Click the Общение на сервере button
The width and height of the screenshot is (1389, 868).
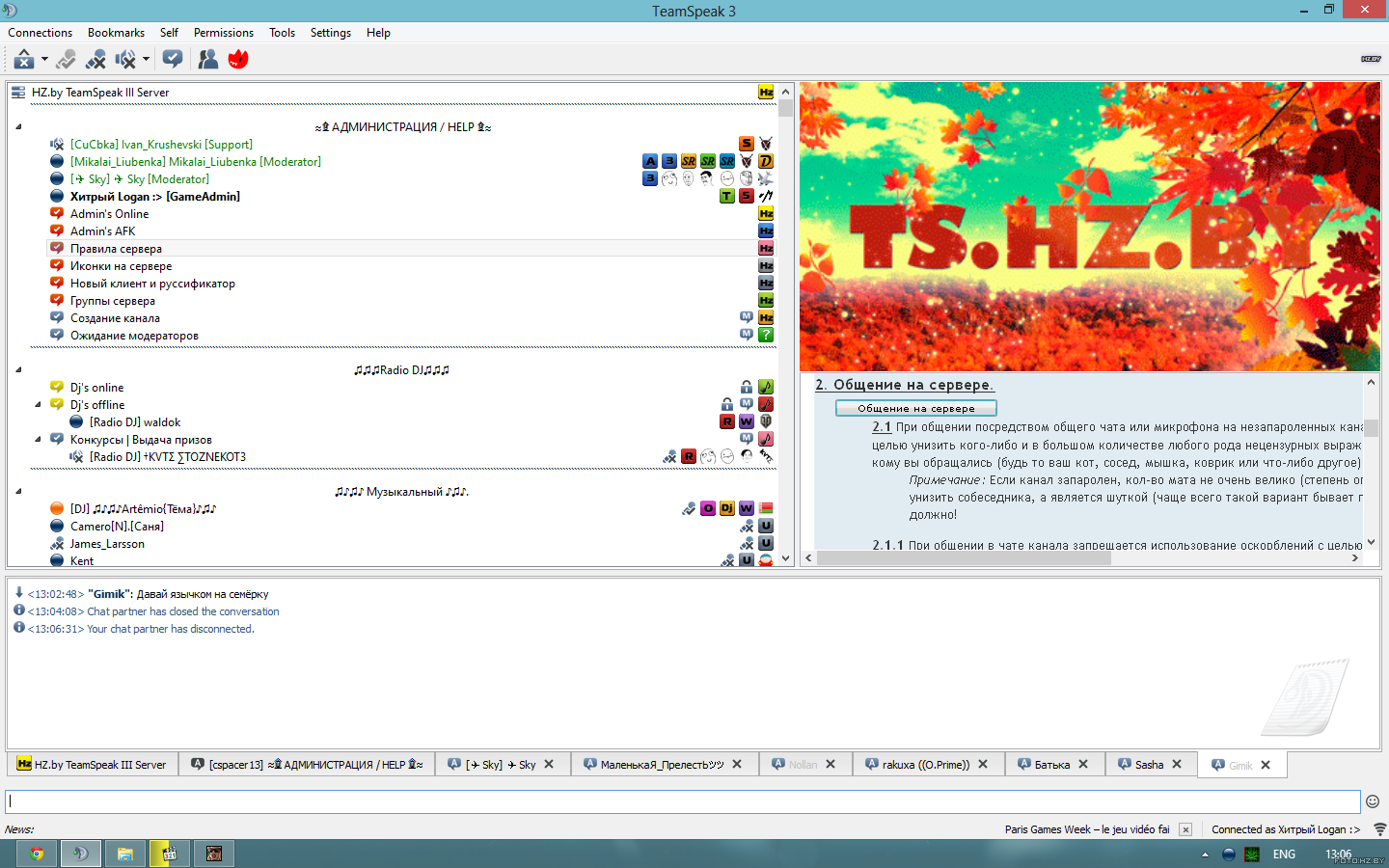[x=916, y=408]
